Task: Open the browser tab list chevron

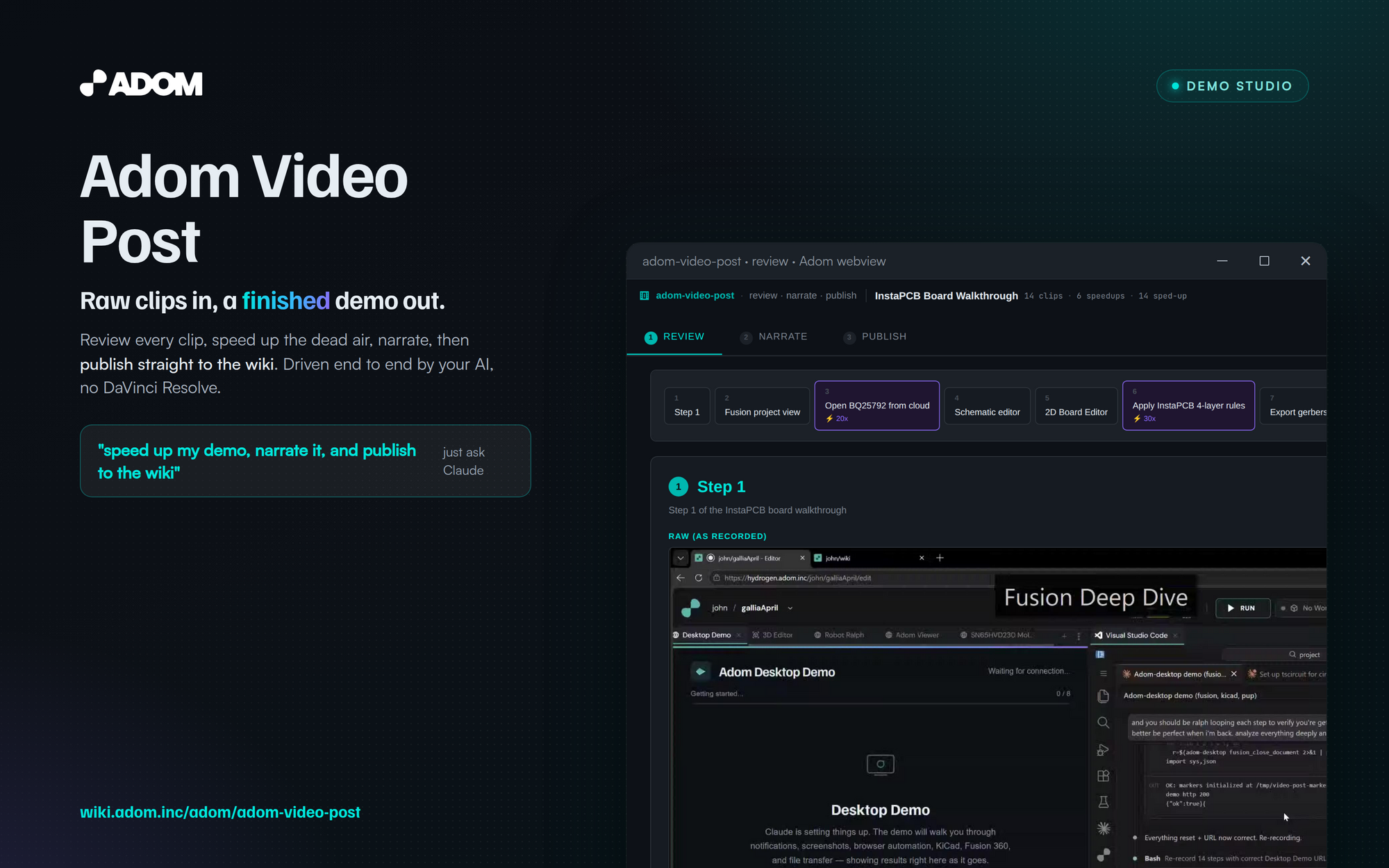Action: click(681, 558)
